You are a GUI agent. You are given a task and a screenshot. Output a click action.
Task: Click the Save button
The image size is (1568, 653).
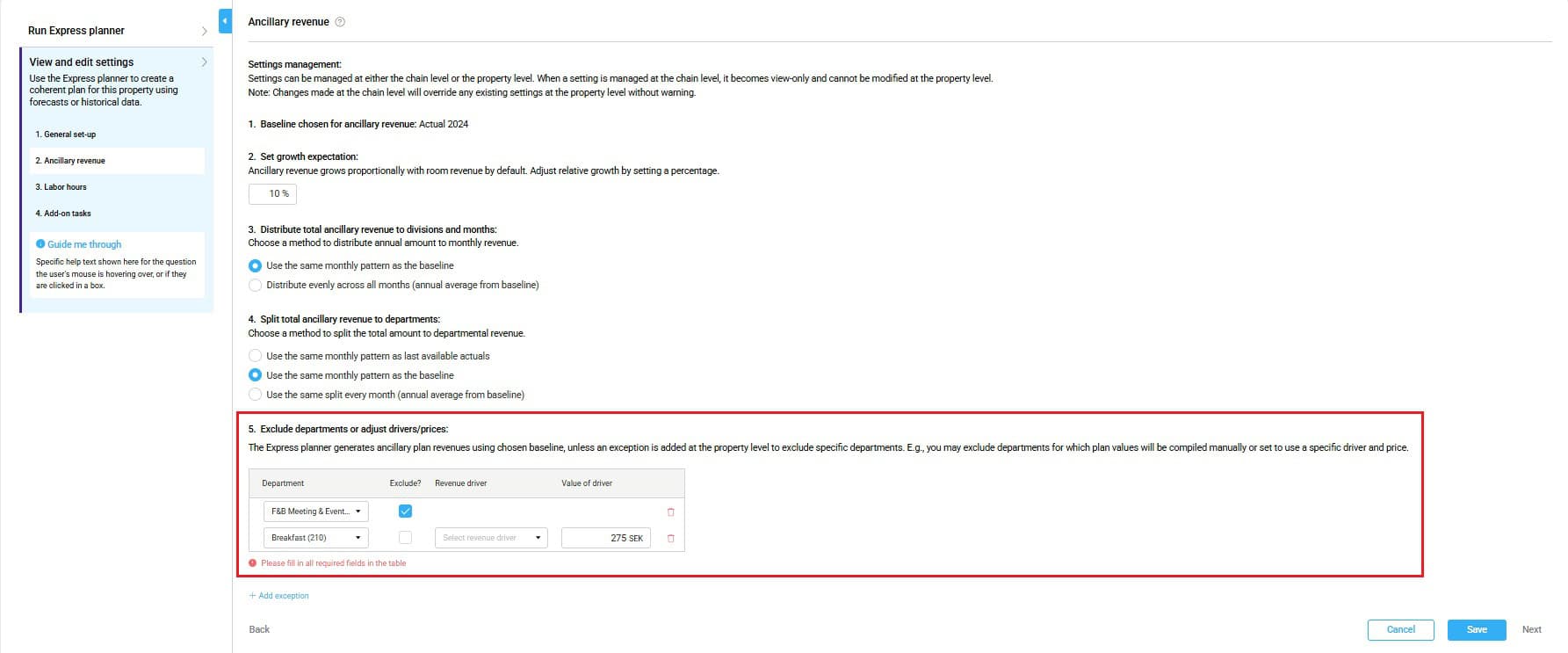click(x=1476, y=629)
